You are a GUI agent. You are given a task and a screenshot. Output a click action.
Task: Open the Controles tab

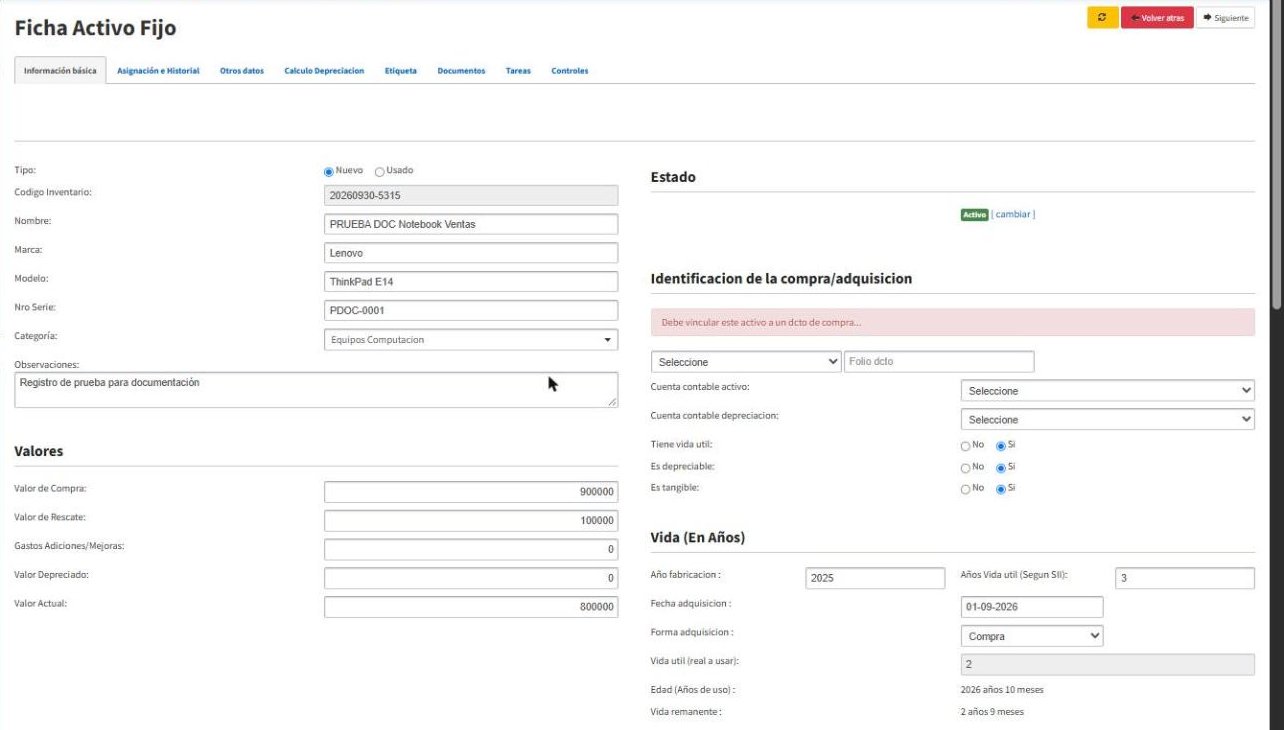point(570,71)
